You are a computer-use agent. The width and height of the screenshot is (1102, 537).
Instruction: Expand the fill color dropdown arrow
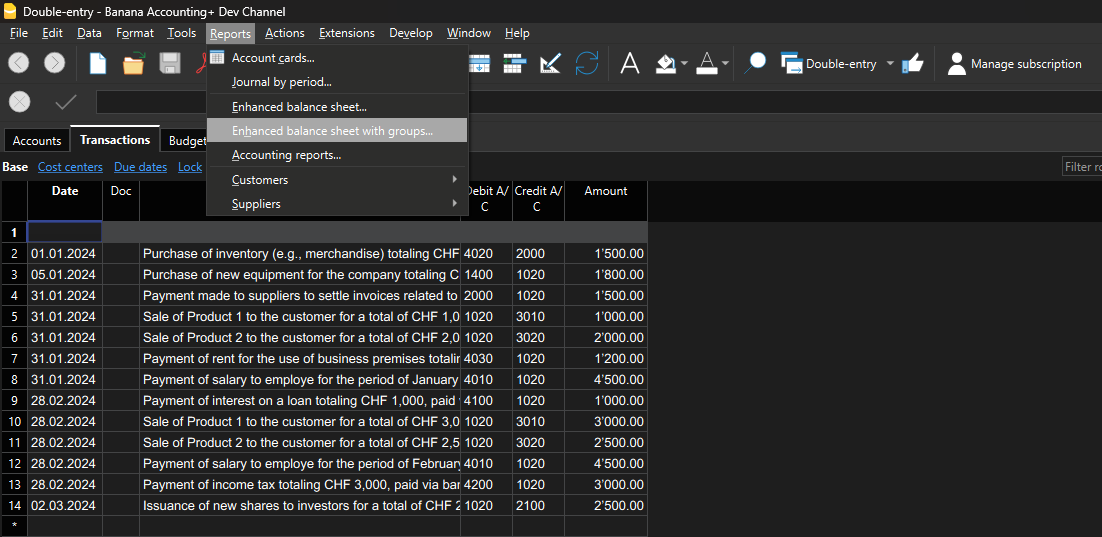tap(684, 64)
